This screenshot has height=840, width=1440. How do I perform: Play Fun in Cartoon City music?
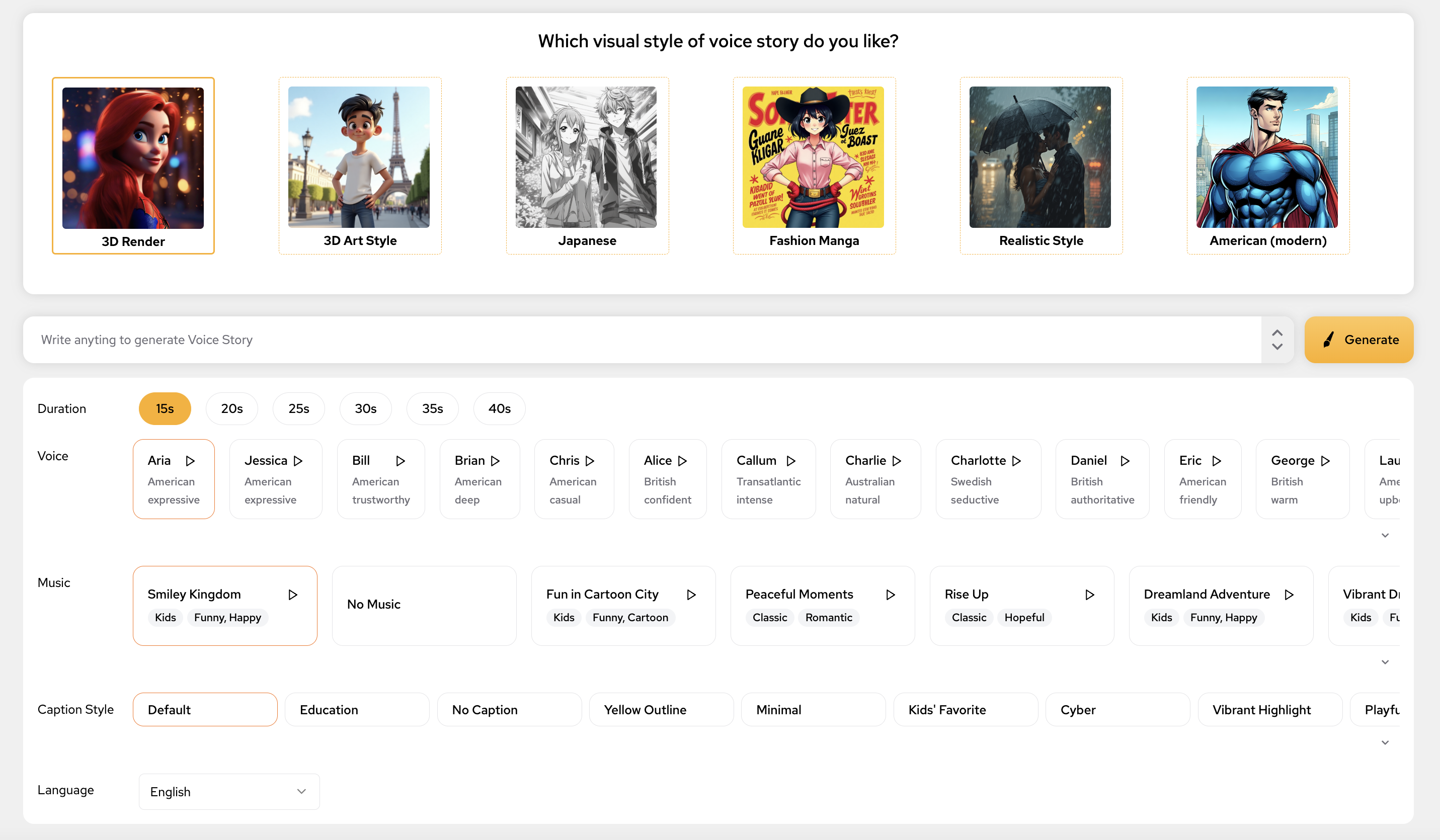[691, 594]
